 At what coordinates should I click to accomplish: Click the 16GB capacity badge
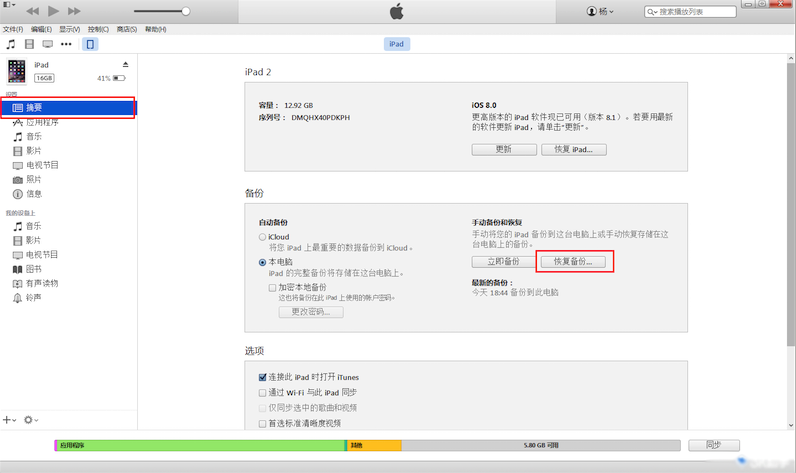tap(44, 78)
